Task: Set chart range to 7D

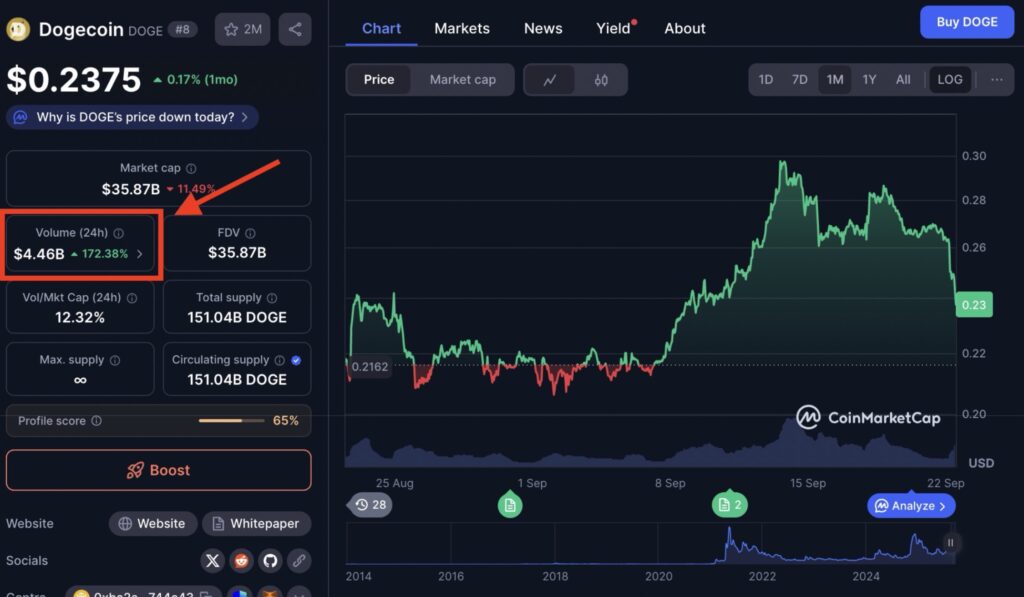Action: pyautogui.click(x=799, y=80)
